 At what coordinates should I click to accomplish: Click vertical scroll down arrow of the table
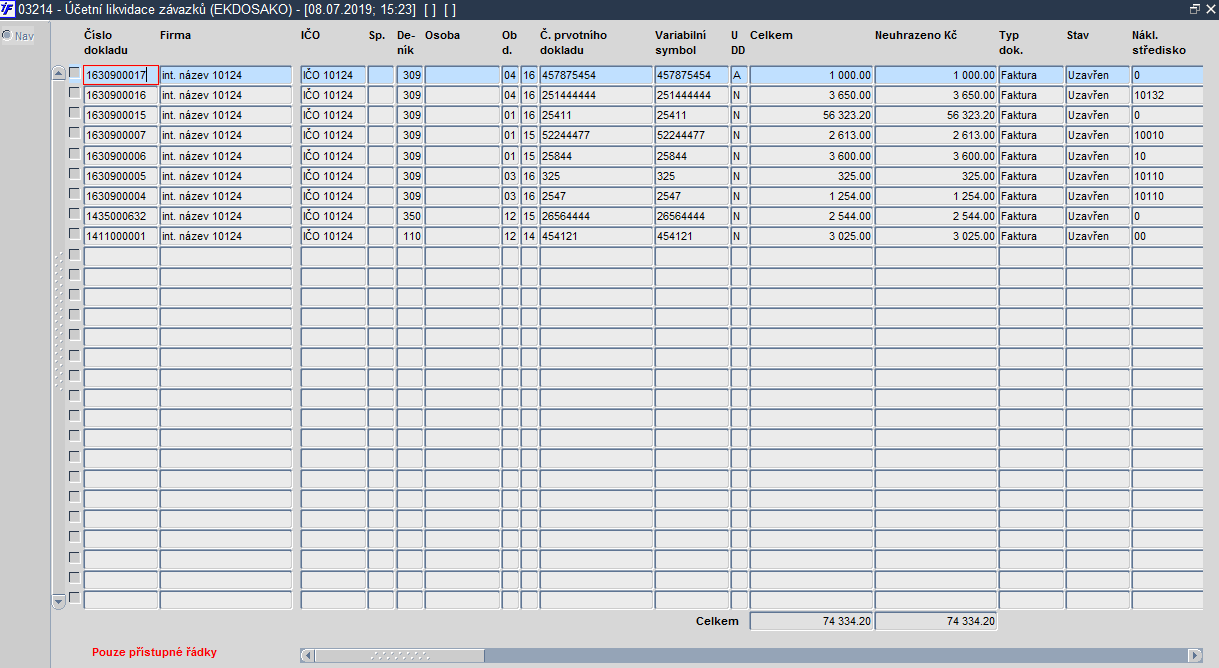click(58, 601)
